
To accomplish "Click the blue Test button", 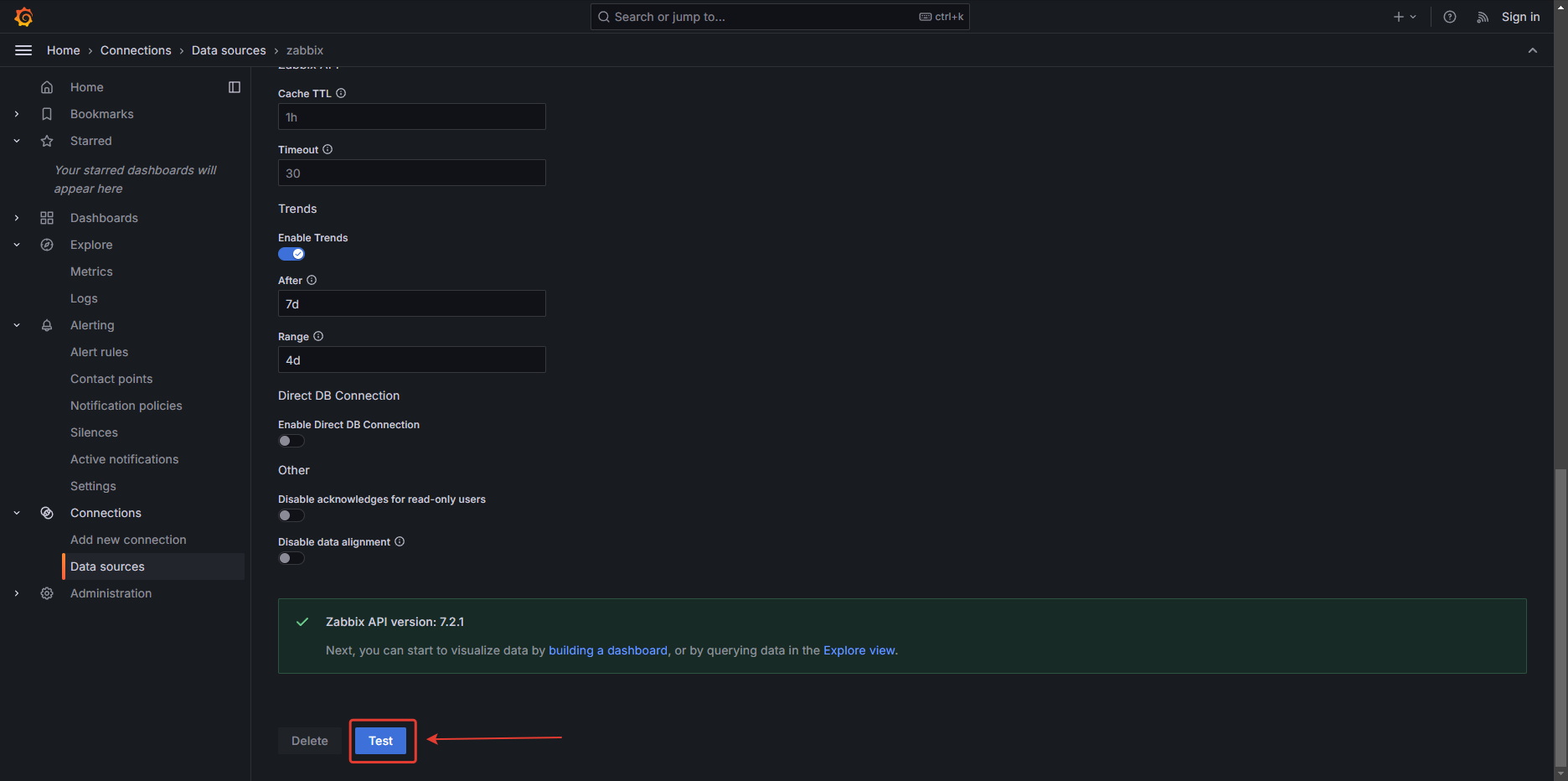I will (381, 741).
